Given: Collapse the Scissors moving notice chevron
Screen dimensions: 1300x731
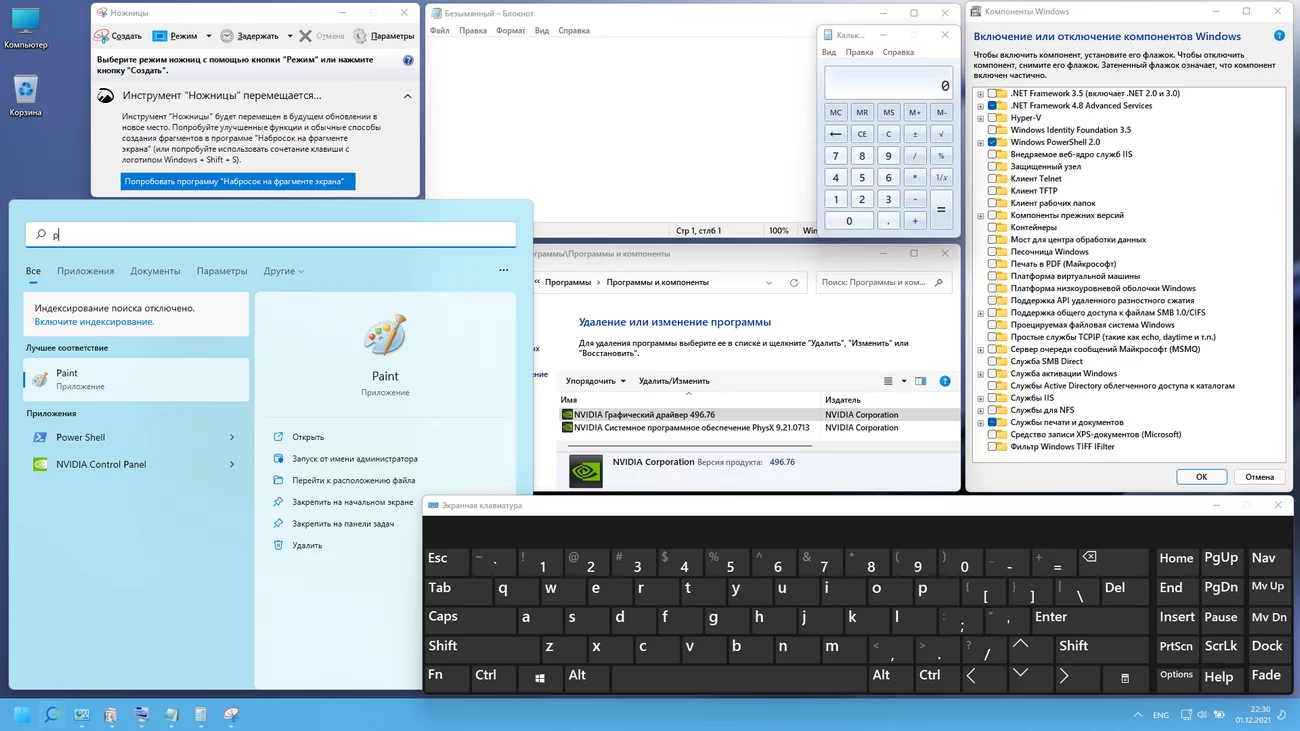Looking at the screenshot, I should (407, 96).
